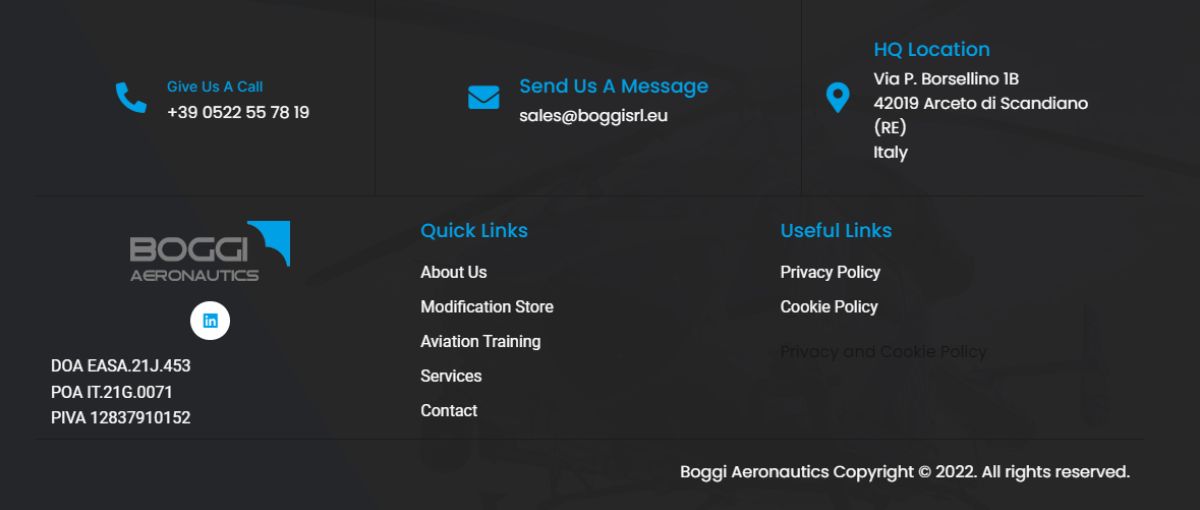Click the HQ Location heading
The width and height of the screenshot is (1200, 510).
click(x=931, y=49)
